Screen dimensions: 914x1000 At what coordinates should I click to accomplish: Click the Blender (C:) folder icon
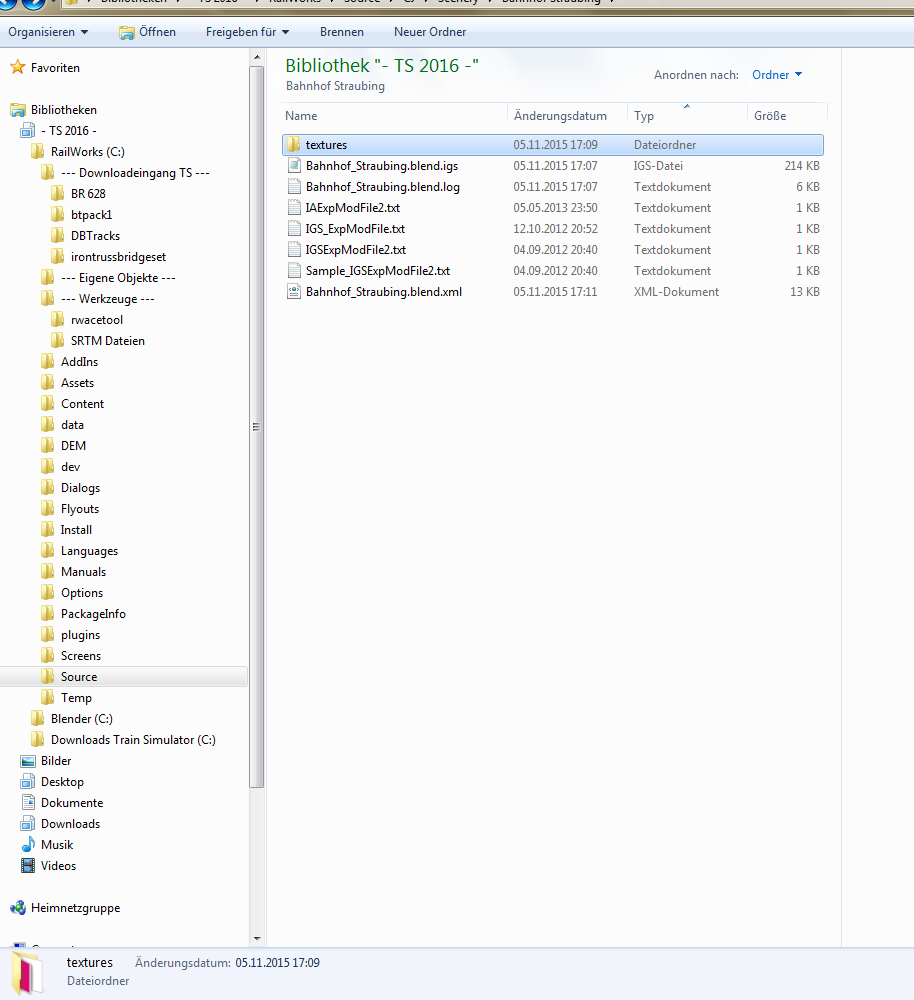(38, 719)
